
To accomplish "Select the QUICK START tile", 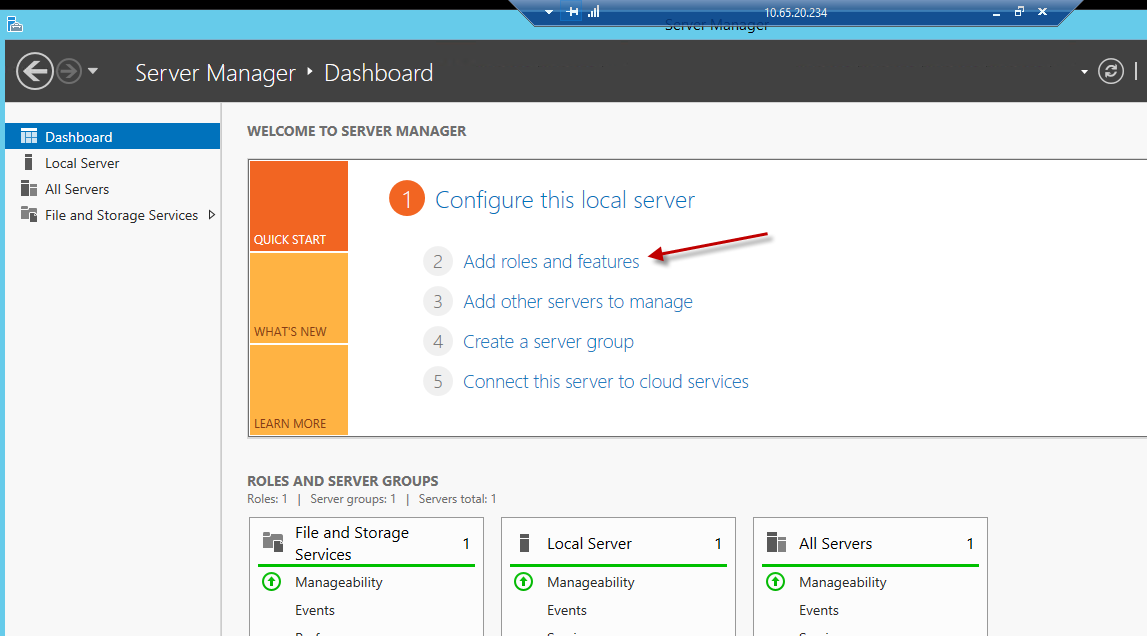I will (298, 206).
